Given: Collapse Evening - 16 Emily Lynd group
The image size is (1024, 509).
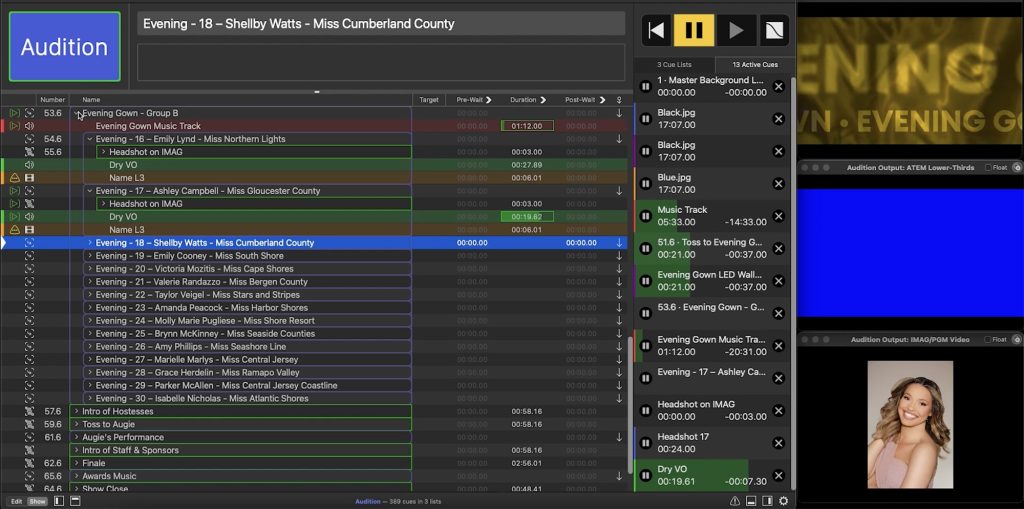Looking at the screenshot, I should pos(90,139).
